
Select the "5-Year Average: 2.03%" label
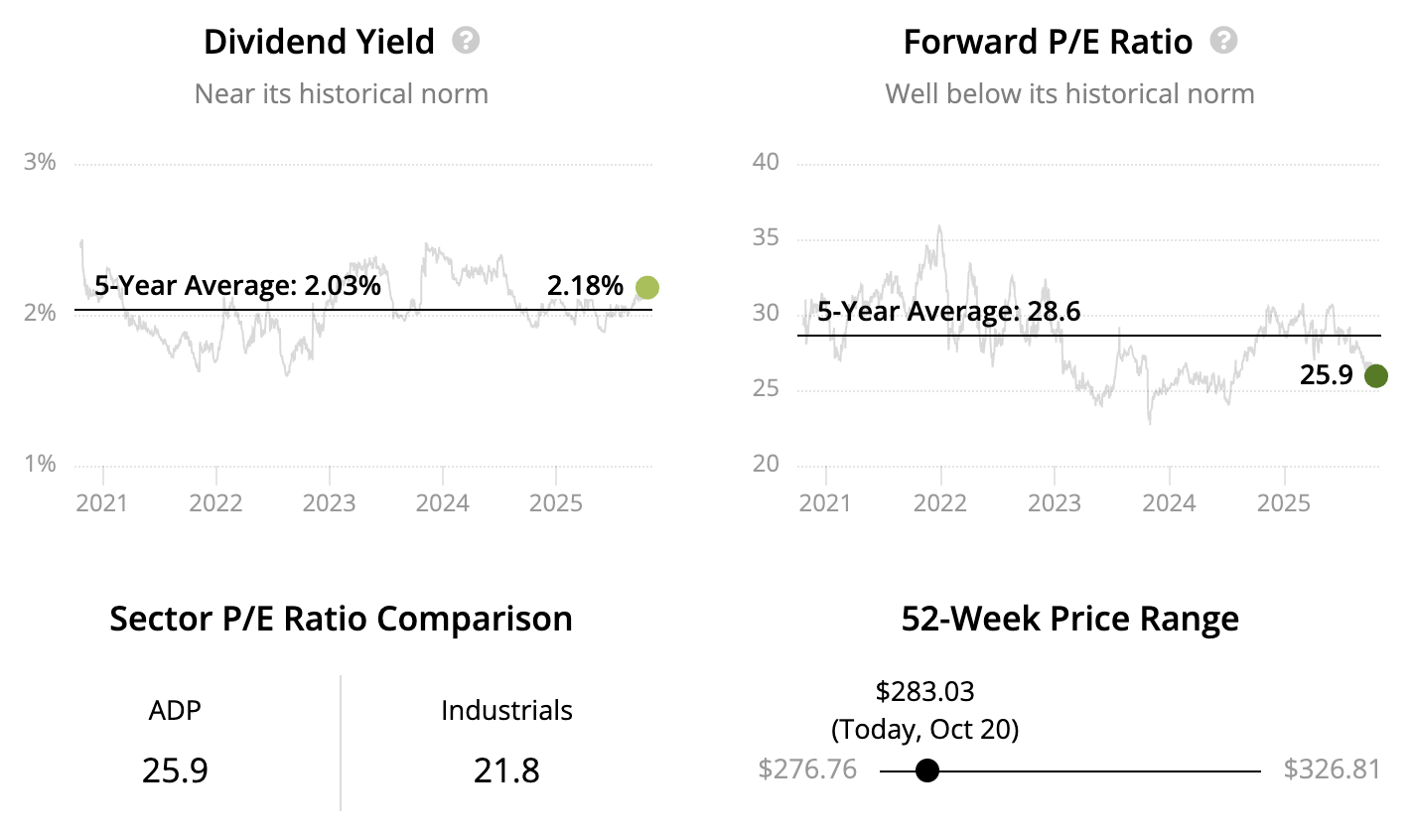click(x=237, y=286)
